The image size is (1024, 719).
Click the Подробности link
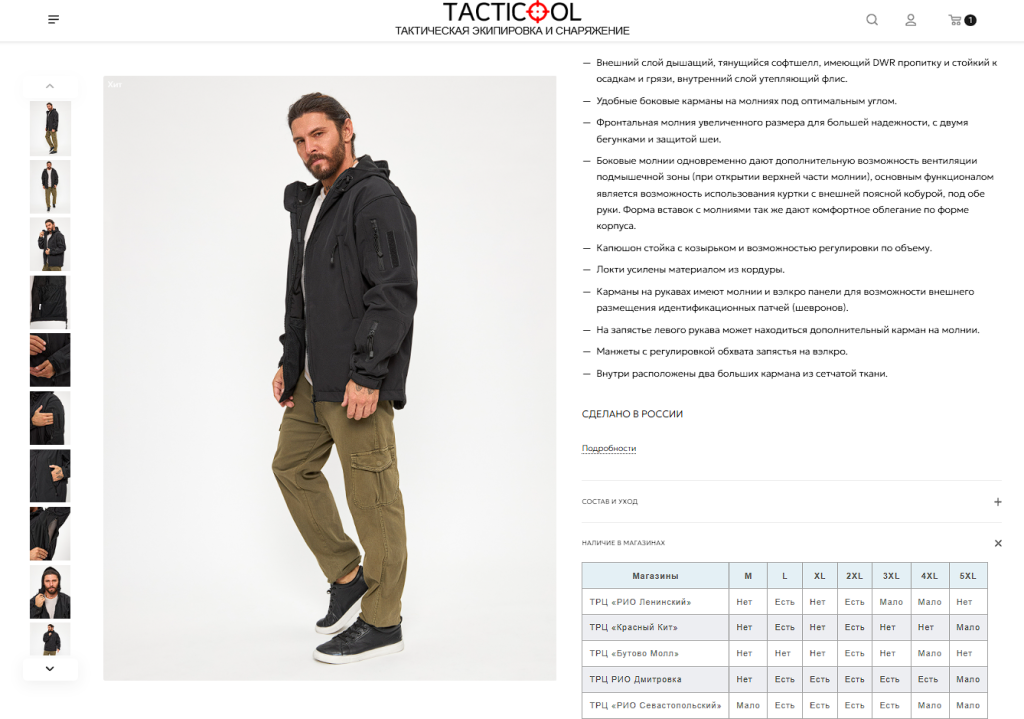609,449
